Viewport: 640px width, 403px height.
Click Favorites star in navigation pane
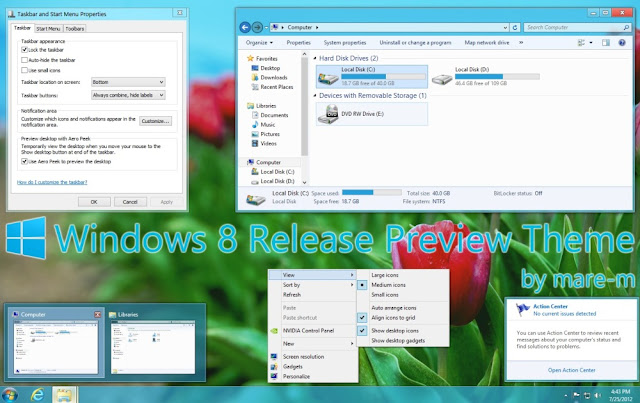[x=250, y=58]
